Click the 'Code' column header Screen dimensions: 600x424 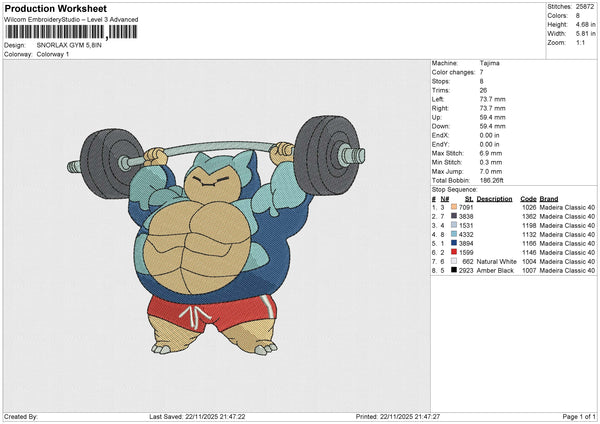[x=528, y=199]
